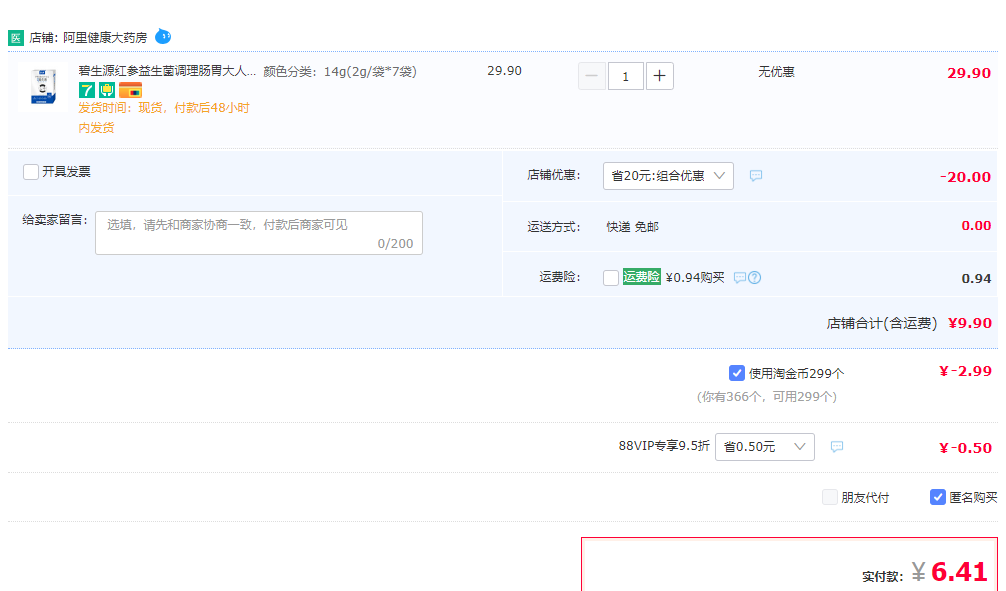Tick the 开具发票 invoice checkbox
Screen dimensions: 1006x591
click(x=30, y=172)
